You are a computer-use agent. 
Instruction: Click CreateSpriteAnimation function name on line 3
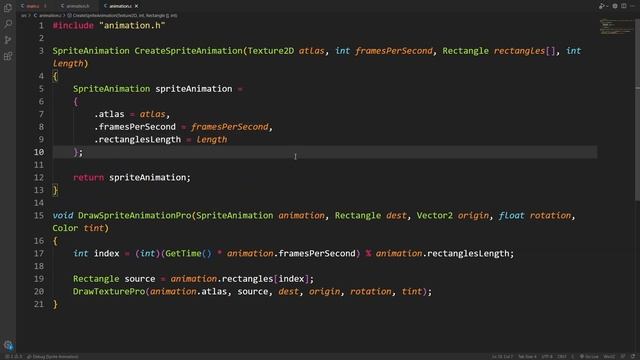189,51
